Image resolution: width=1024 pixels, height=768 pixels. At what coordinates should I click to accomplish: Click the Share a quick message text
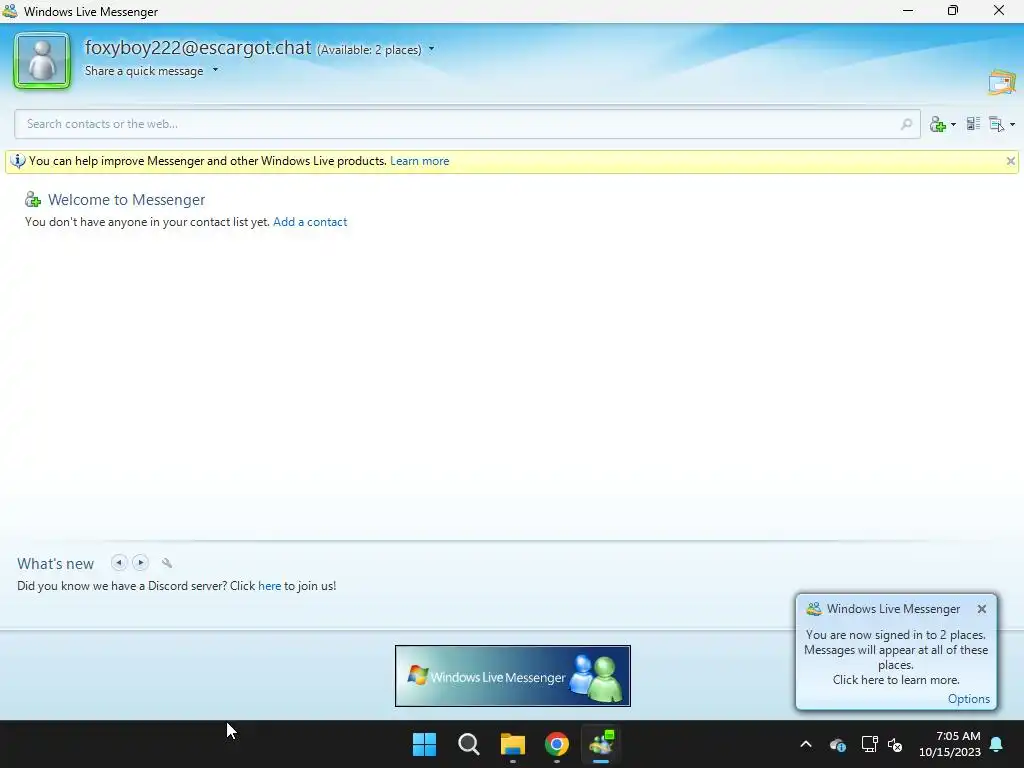pyautogui.click(x=144, y=71)
